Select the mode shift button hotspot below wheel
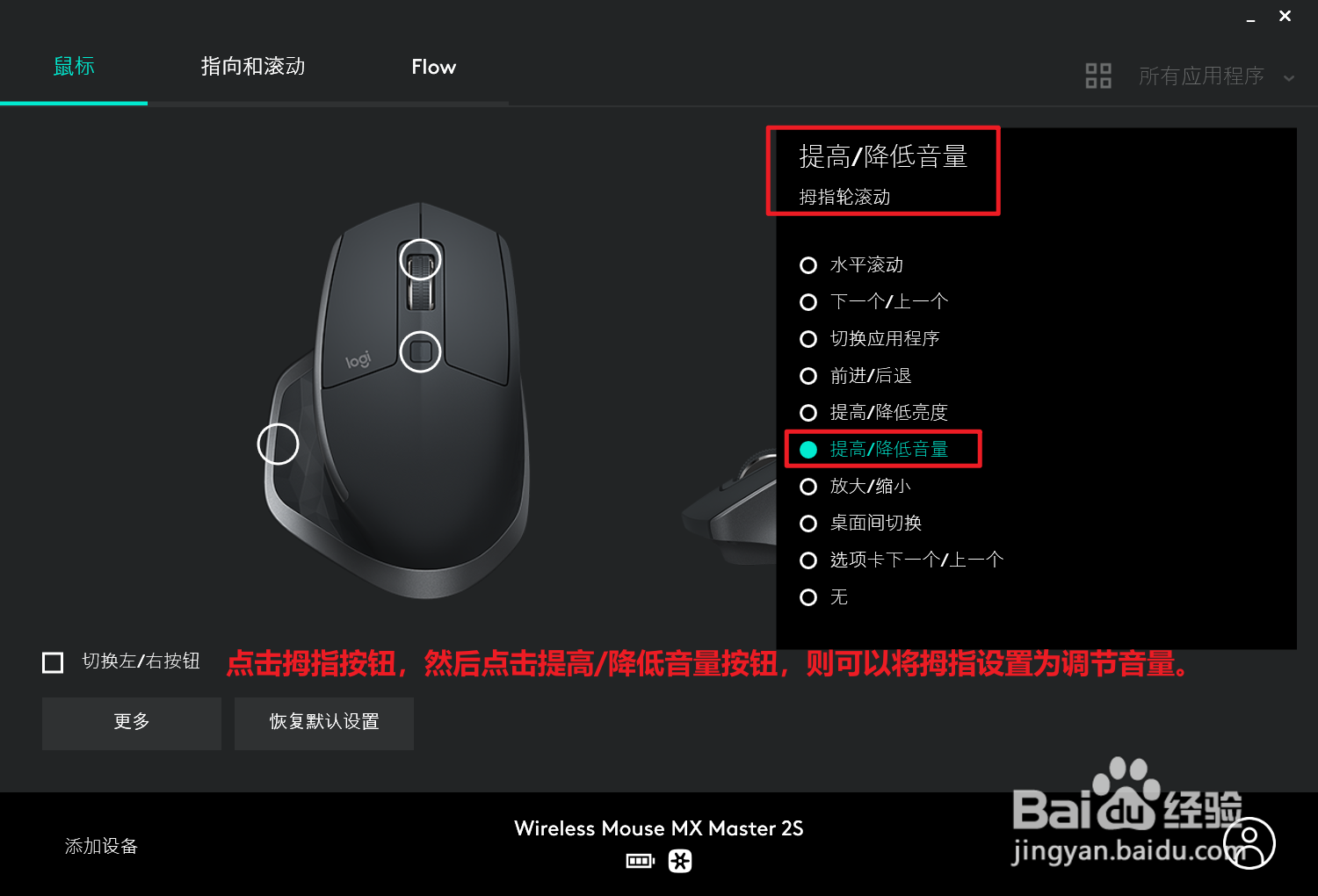Image resolution: width=1318 pixels, height=896 pixels. [420, 351]
